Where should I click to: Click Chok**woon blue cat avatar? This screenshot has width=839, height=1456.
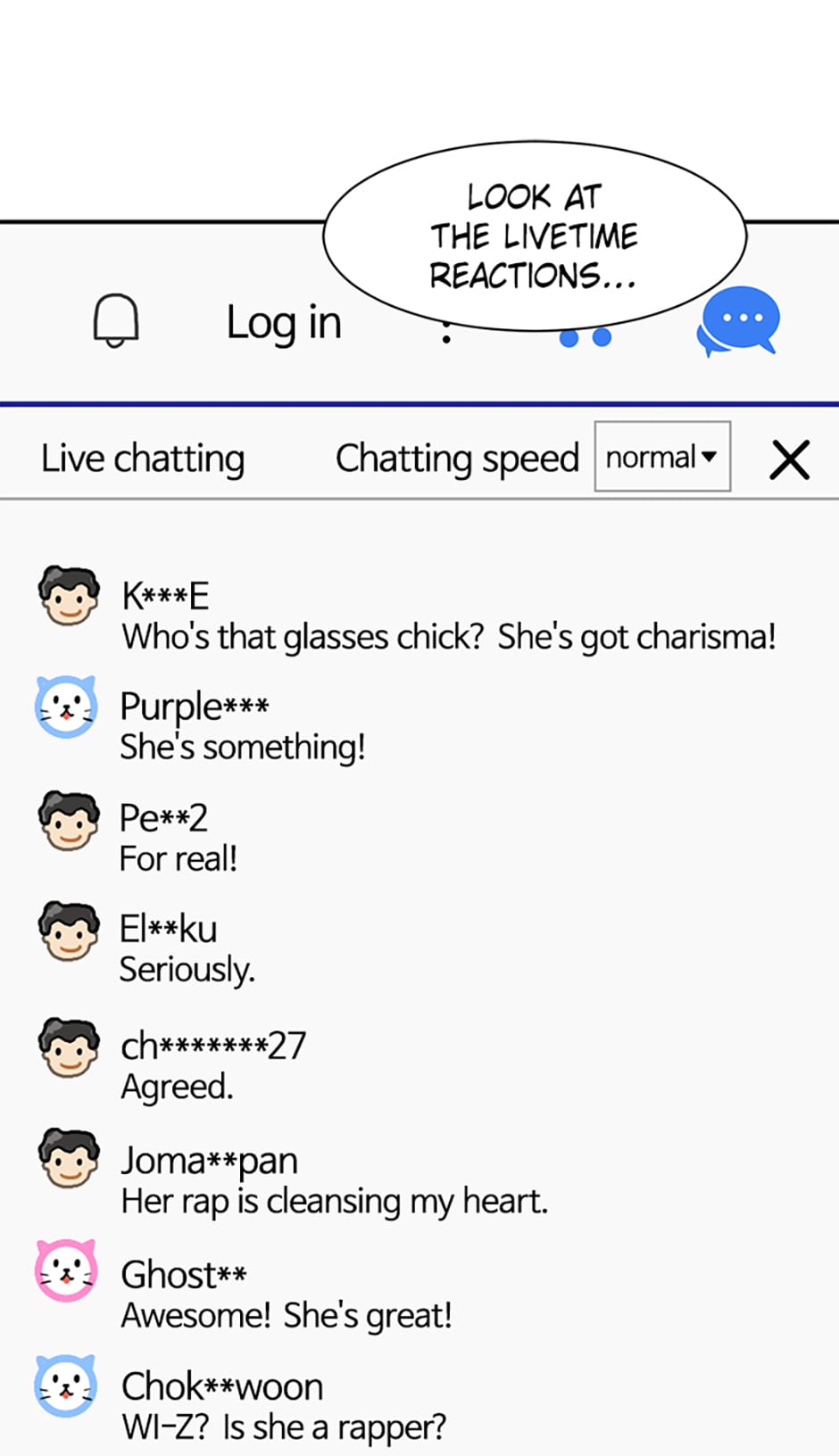66,1386
